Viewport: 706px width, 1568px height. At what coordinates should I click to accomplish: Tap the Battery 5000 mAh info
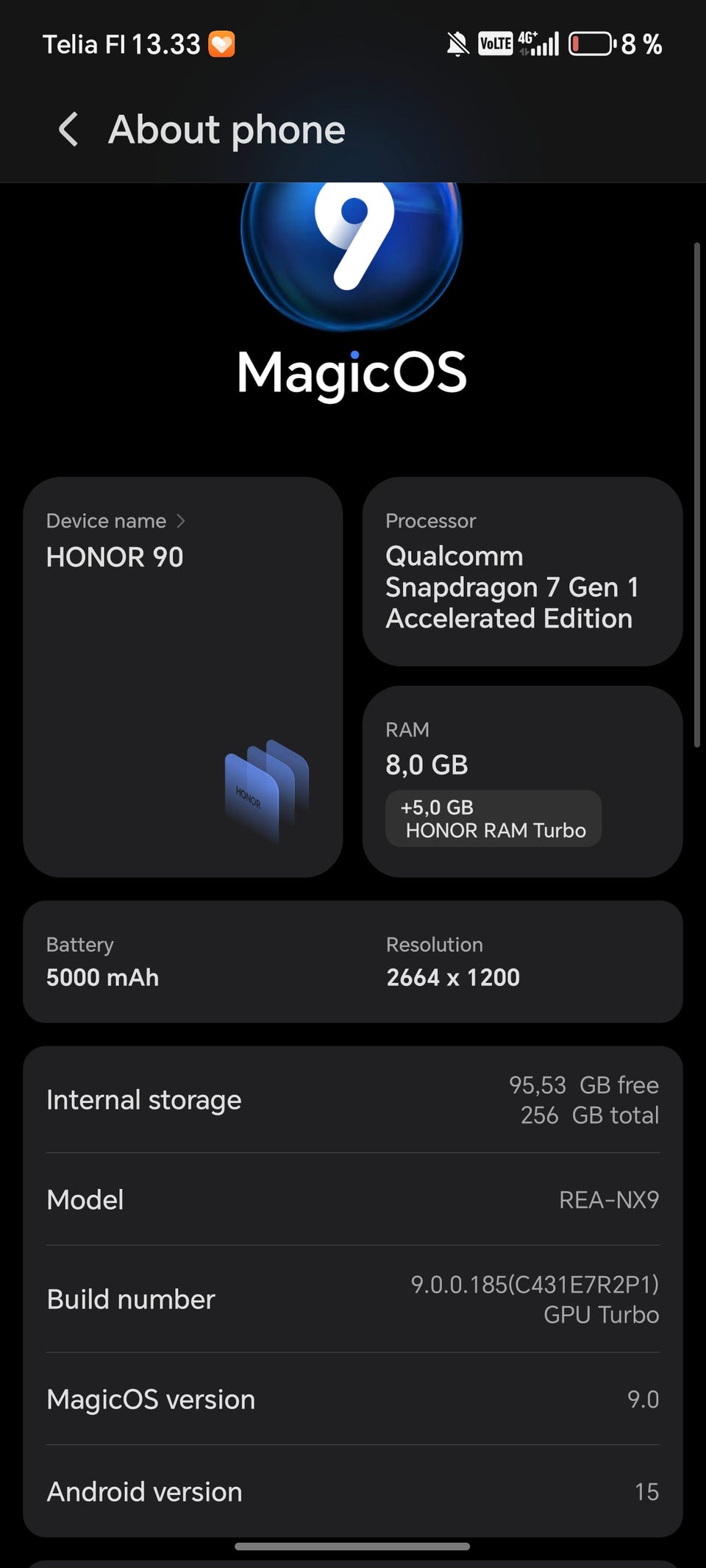(103, 962)
